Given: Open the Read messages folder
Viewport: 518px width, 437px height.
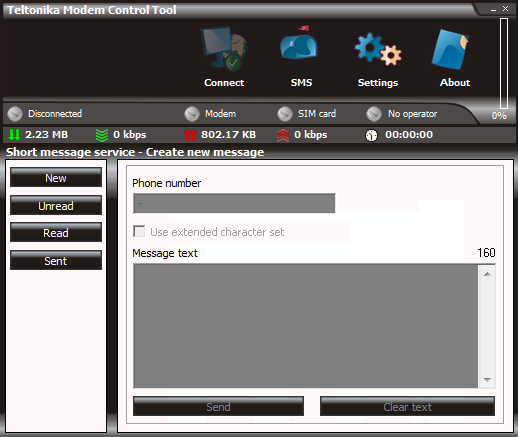Looking at the screenshot, I should pos(56,232).
